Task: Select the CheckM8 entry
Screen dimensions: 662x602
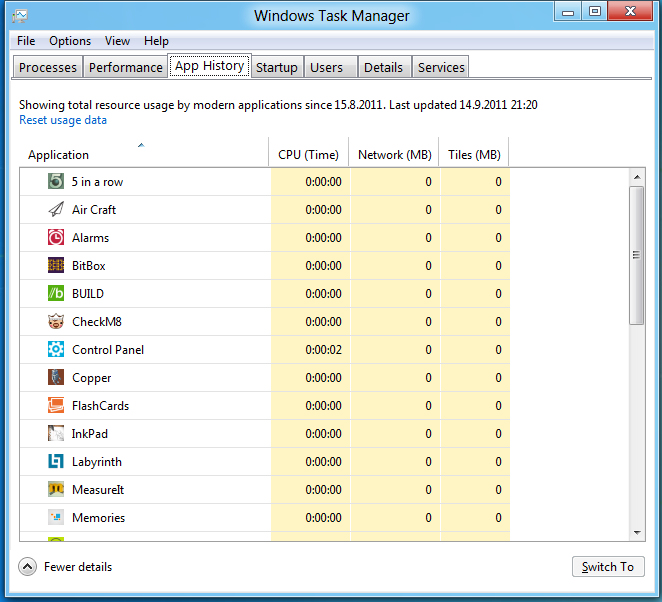Action: coord(265,321)
